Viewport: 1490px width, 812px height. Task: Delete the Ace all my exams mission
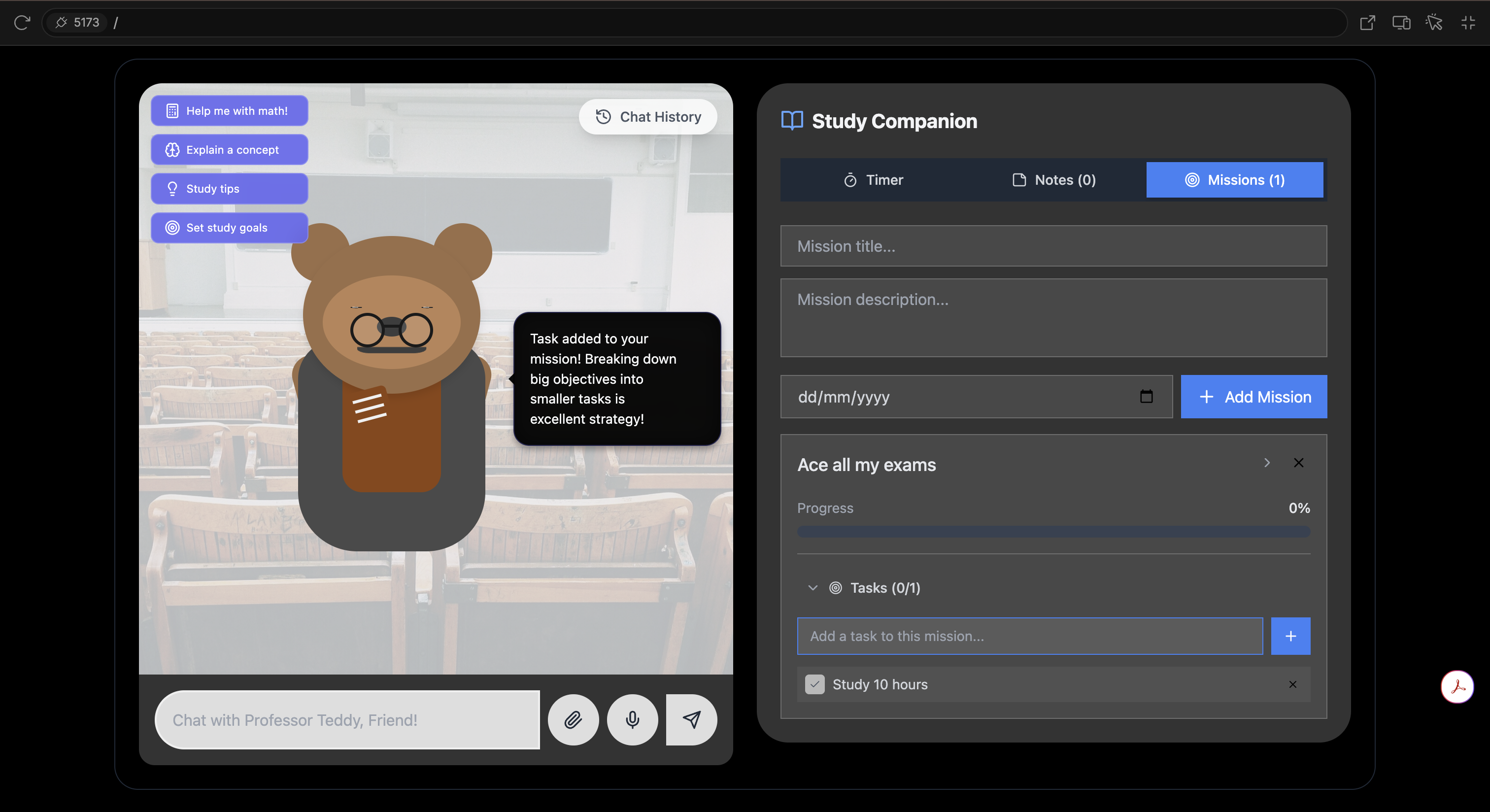coord(1298,463)
